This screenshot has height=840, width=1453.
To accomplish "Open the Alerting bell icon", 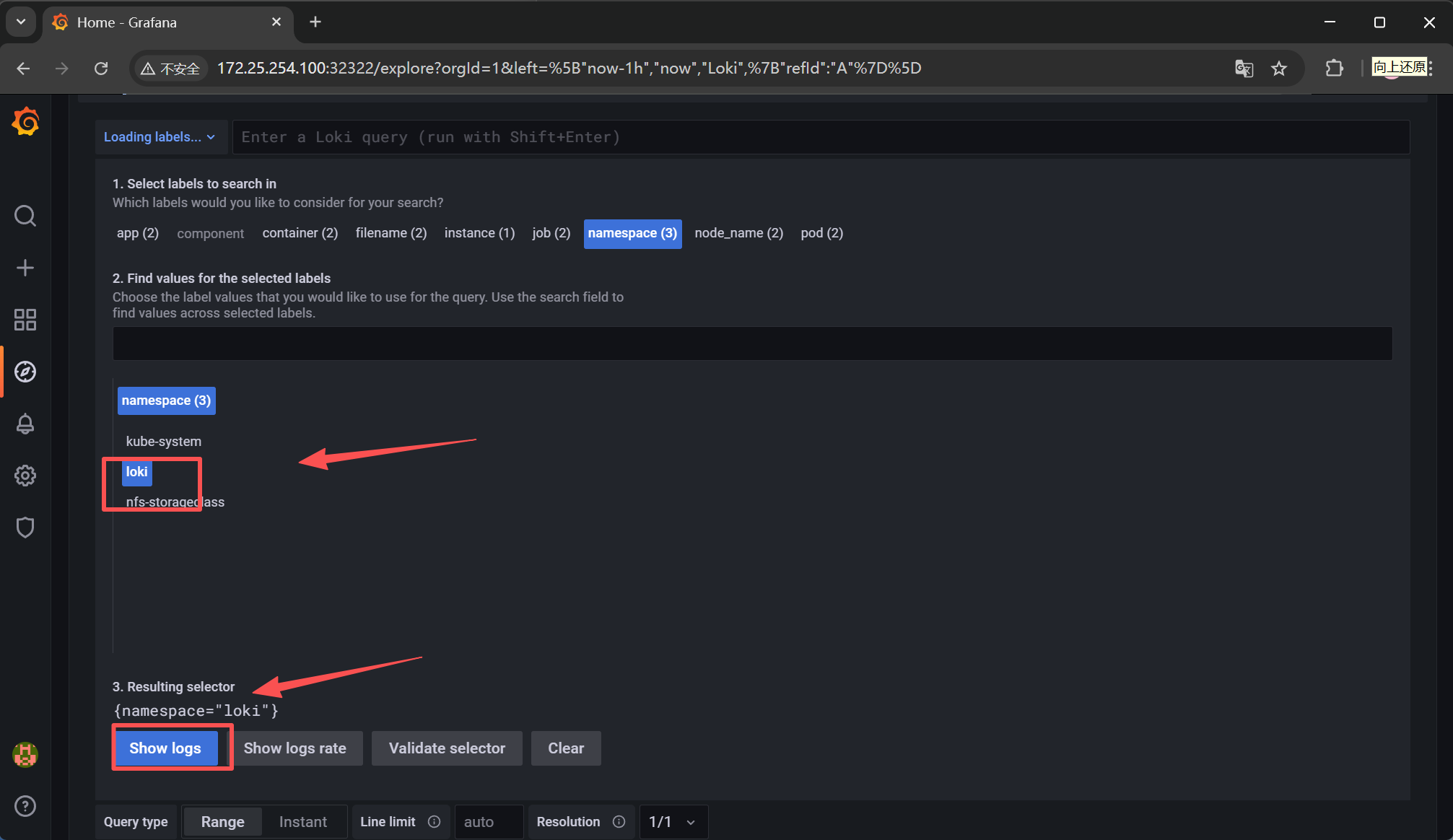I will [x=25, y=424].
